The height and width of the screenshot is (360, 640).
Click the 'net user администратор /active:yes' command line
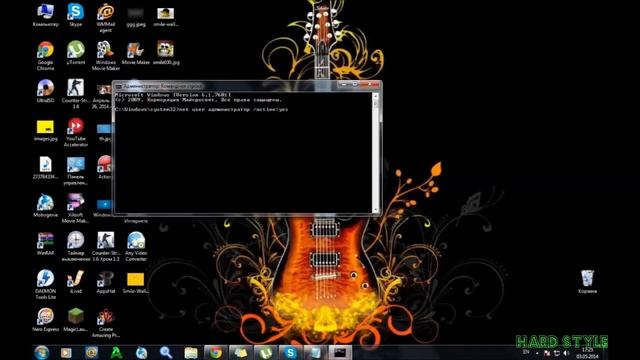[202, 109]
